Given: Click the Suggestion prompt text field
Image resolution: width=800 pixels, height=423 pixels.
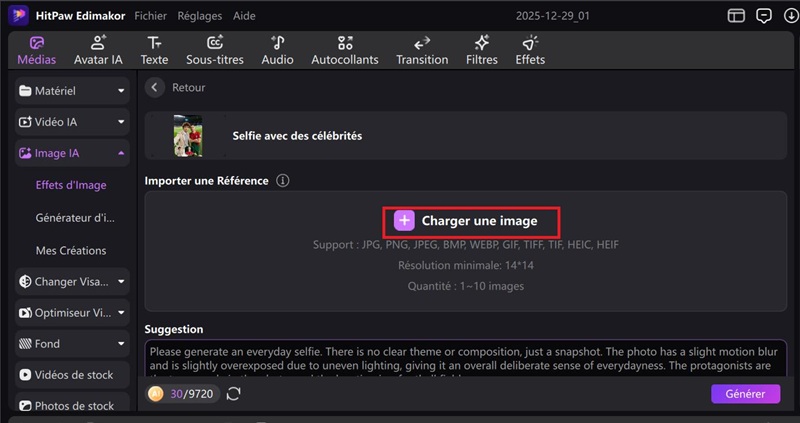Looking at the screenshot, I should click(x=465, y=359).
